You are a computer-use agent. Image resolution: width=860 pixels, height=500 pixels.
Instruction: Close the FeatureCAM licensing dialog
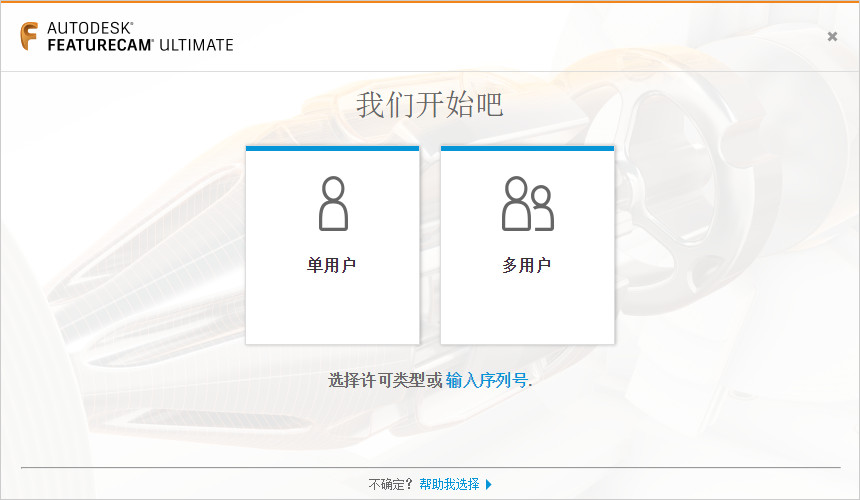coord(832,36)
